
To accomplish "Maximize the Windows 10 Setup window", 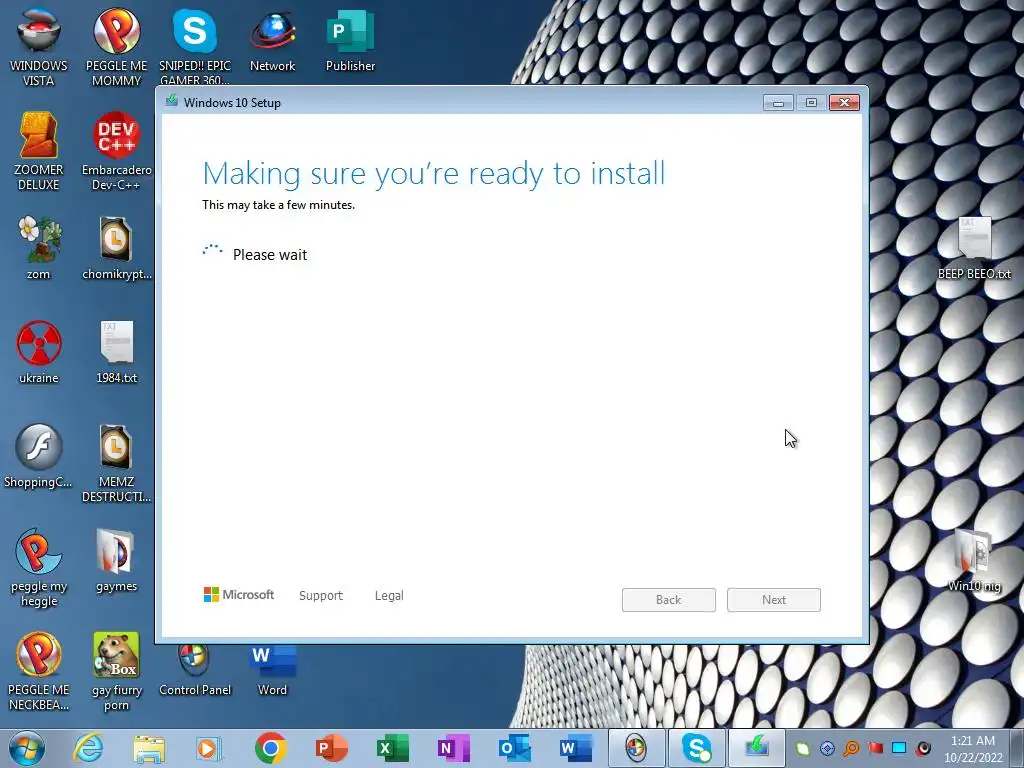I will [x=811, y=103].
